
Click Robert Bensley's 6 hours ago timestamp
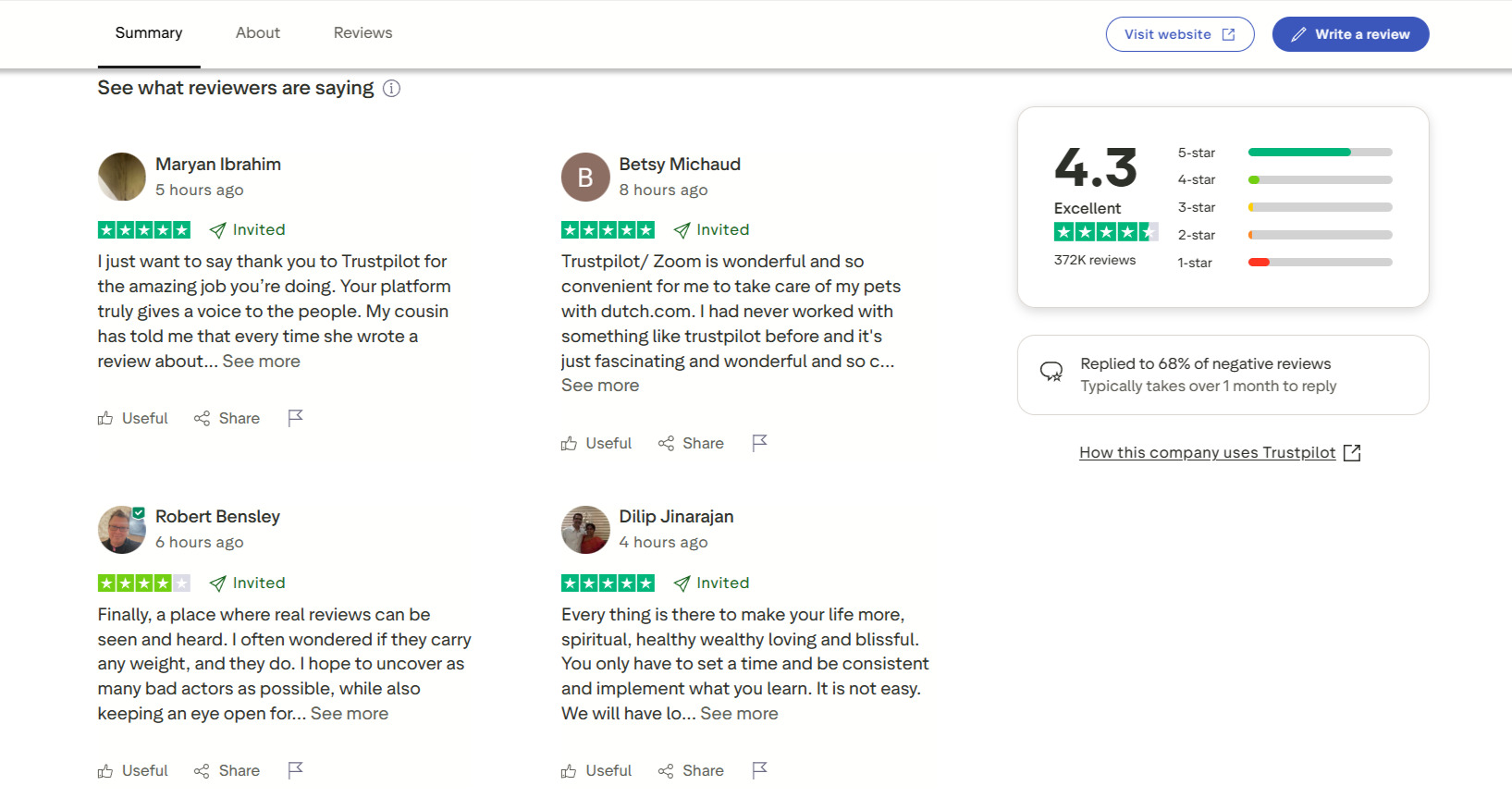tap(200, 543)
